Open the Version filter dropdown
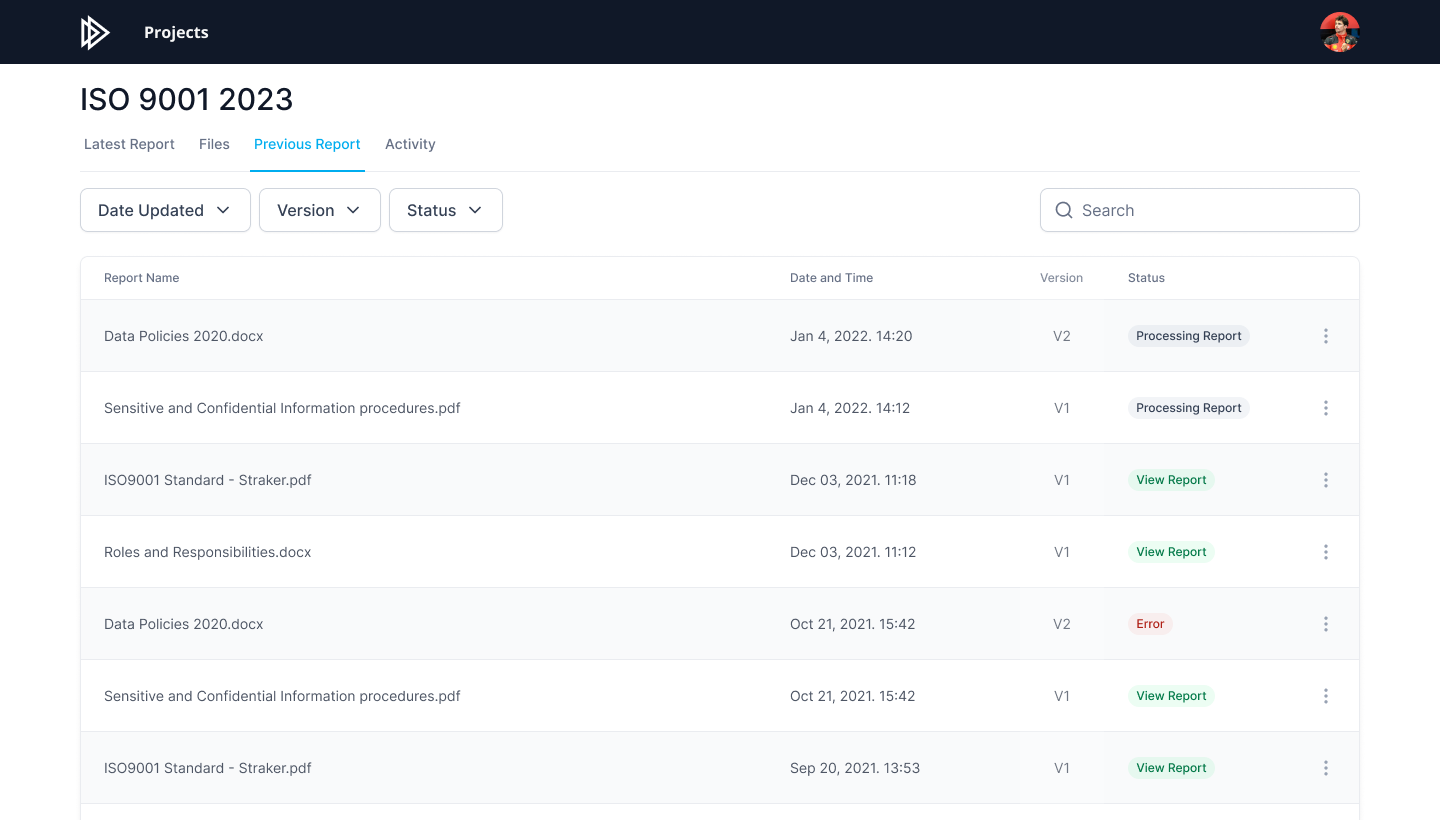The width and height of the screenshot is (1440, 820). pyautogui.click(x=320, y=210)
